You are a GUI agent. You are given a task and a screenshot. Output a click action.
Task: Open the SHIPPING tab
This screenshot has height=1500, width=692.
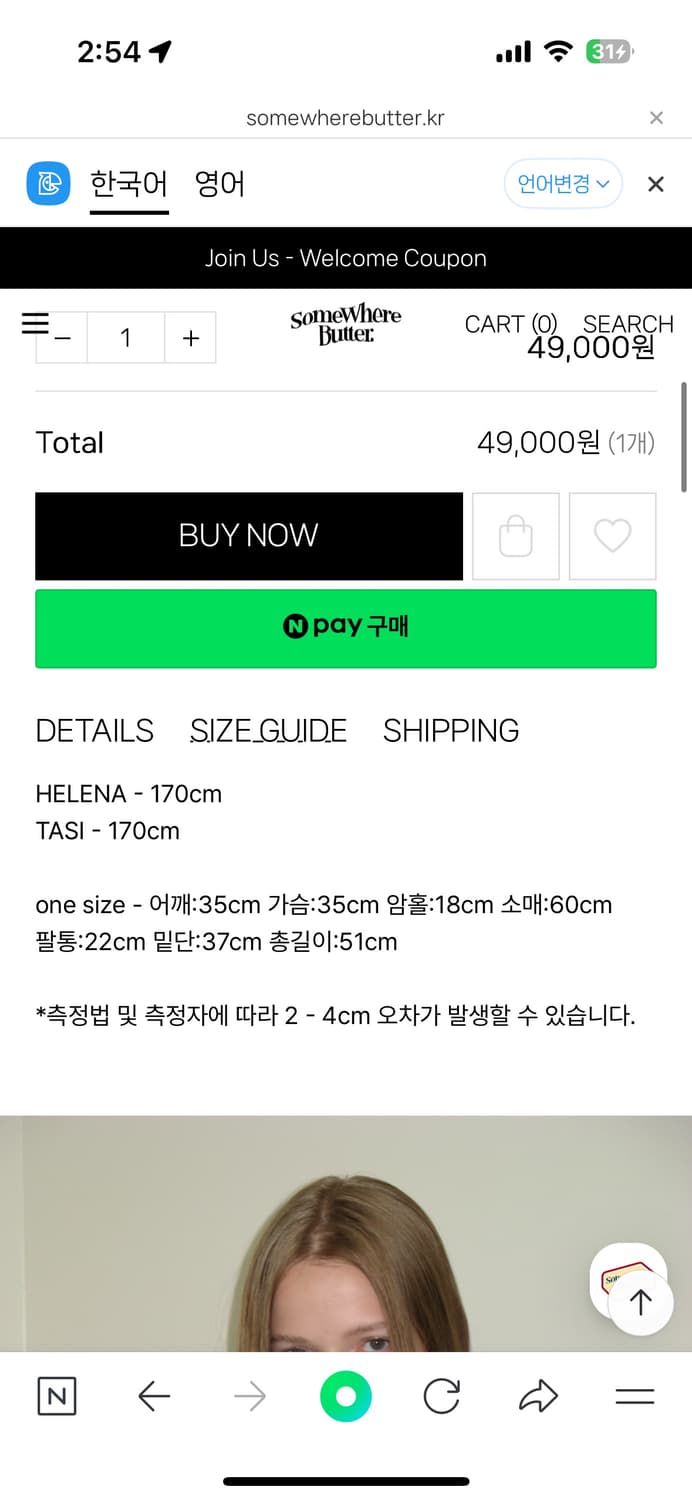pos(450,730)
